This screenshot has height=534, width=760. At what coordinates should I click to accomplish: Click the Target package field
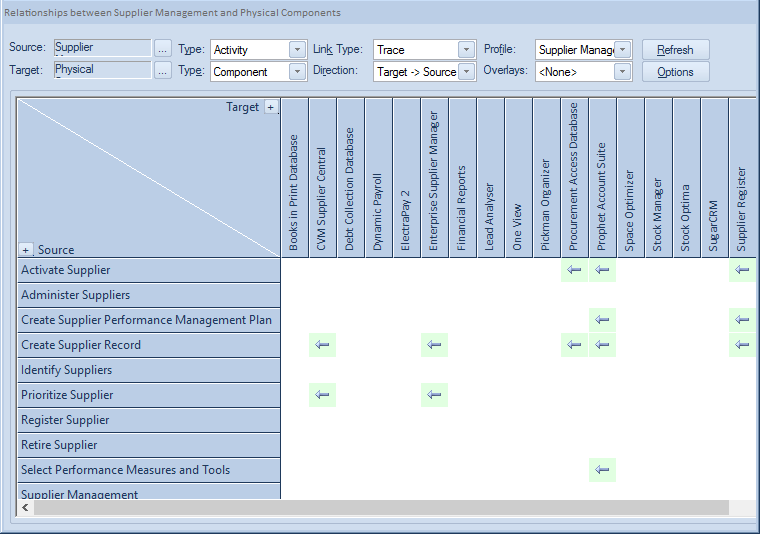[x=102, y=70]
